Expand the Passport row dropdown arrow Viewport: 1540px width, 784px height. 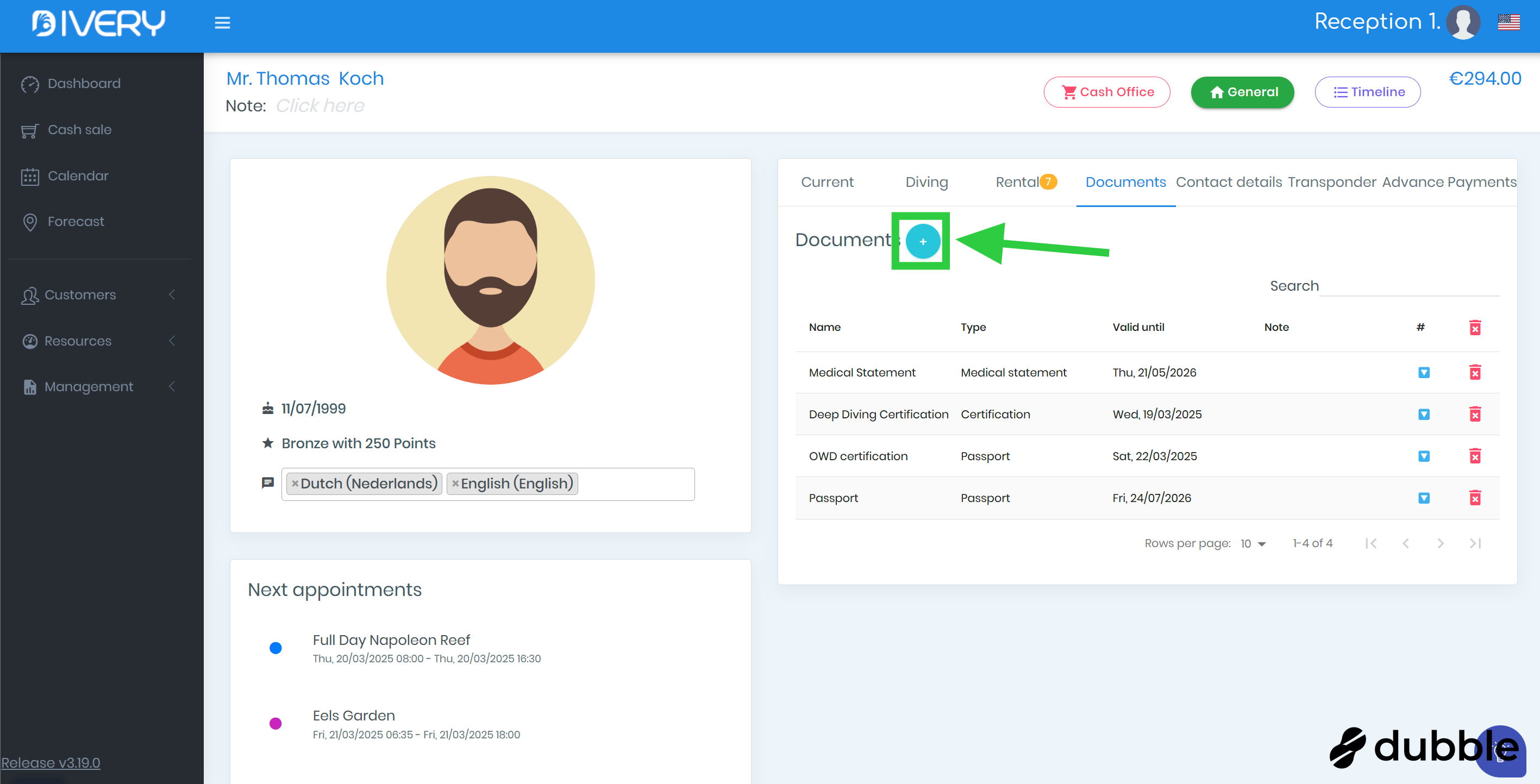coord(1423,498)
